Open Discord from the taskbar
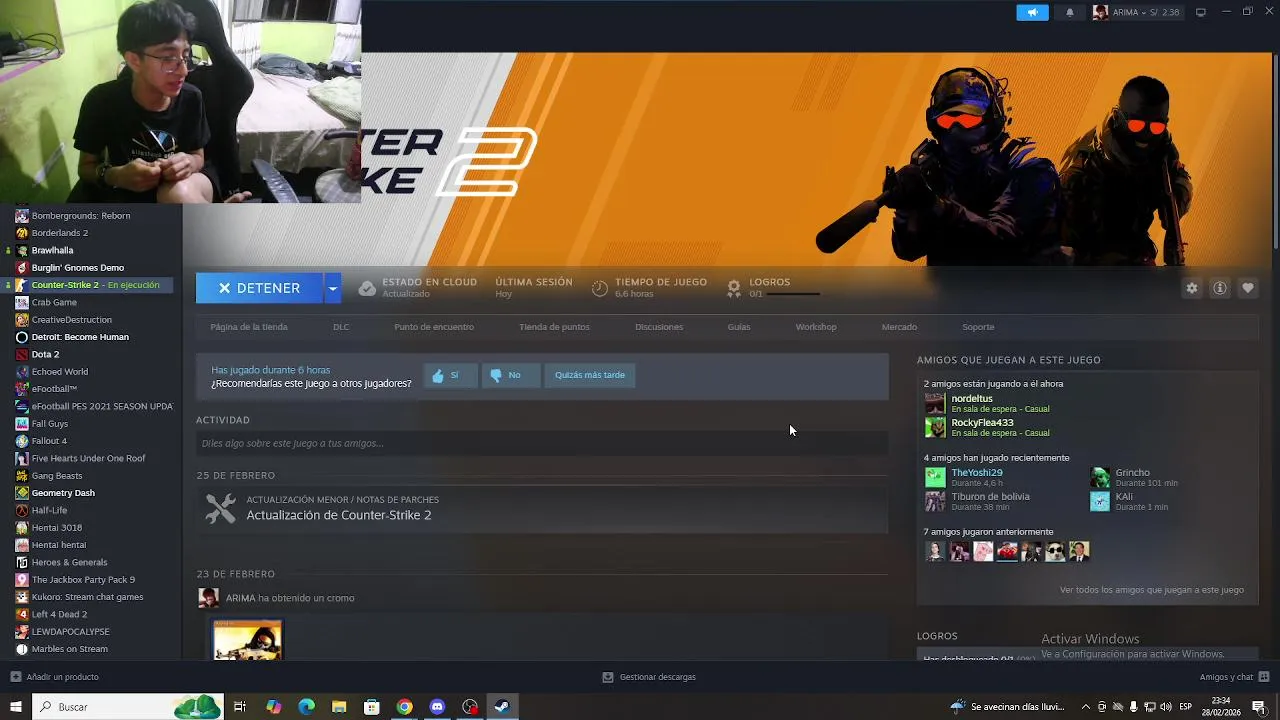Image resolution: width=1280 pixels, height=720 pixels. [437, 707]
